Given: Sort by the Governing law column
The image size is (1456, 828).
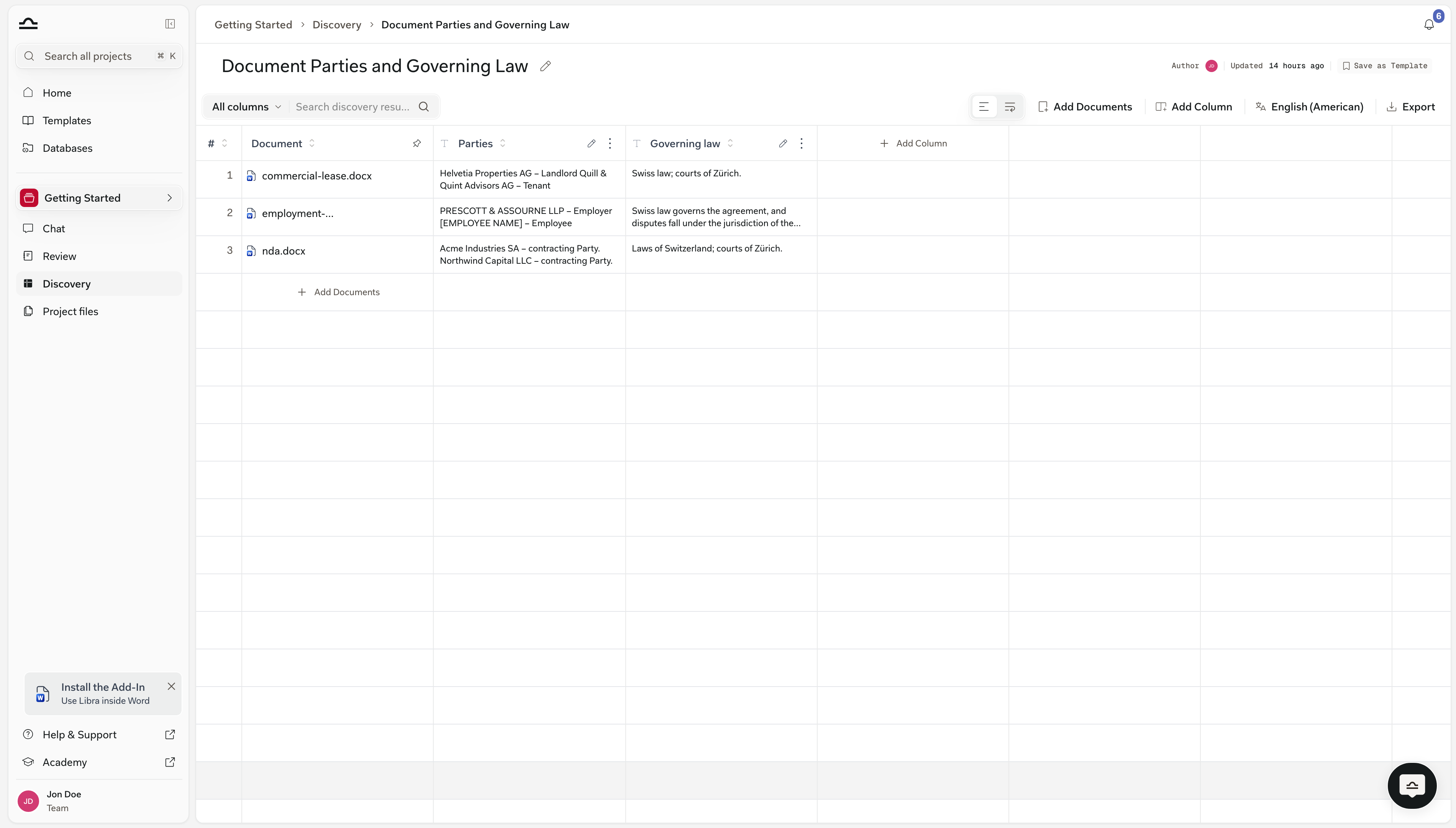Looking at the screenshot, I should coord(730,143).
